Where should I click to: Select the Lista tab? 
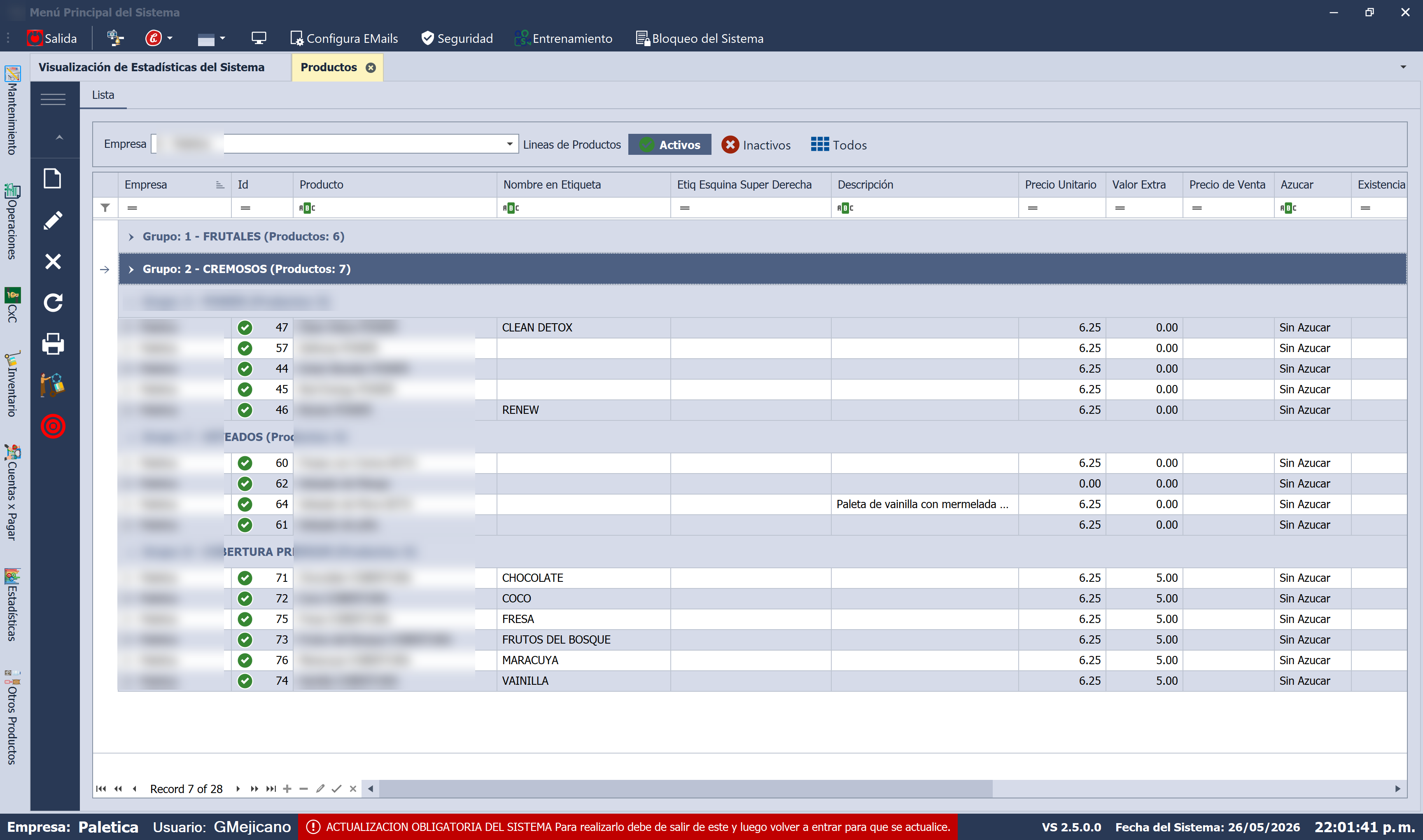click(103, 95)
